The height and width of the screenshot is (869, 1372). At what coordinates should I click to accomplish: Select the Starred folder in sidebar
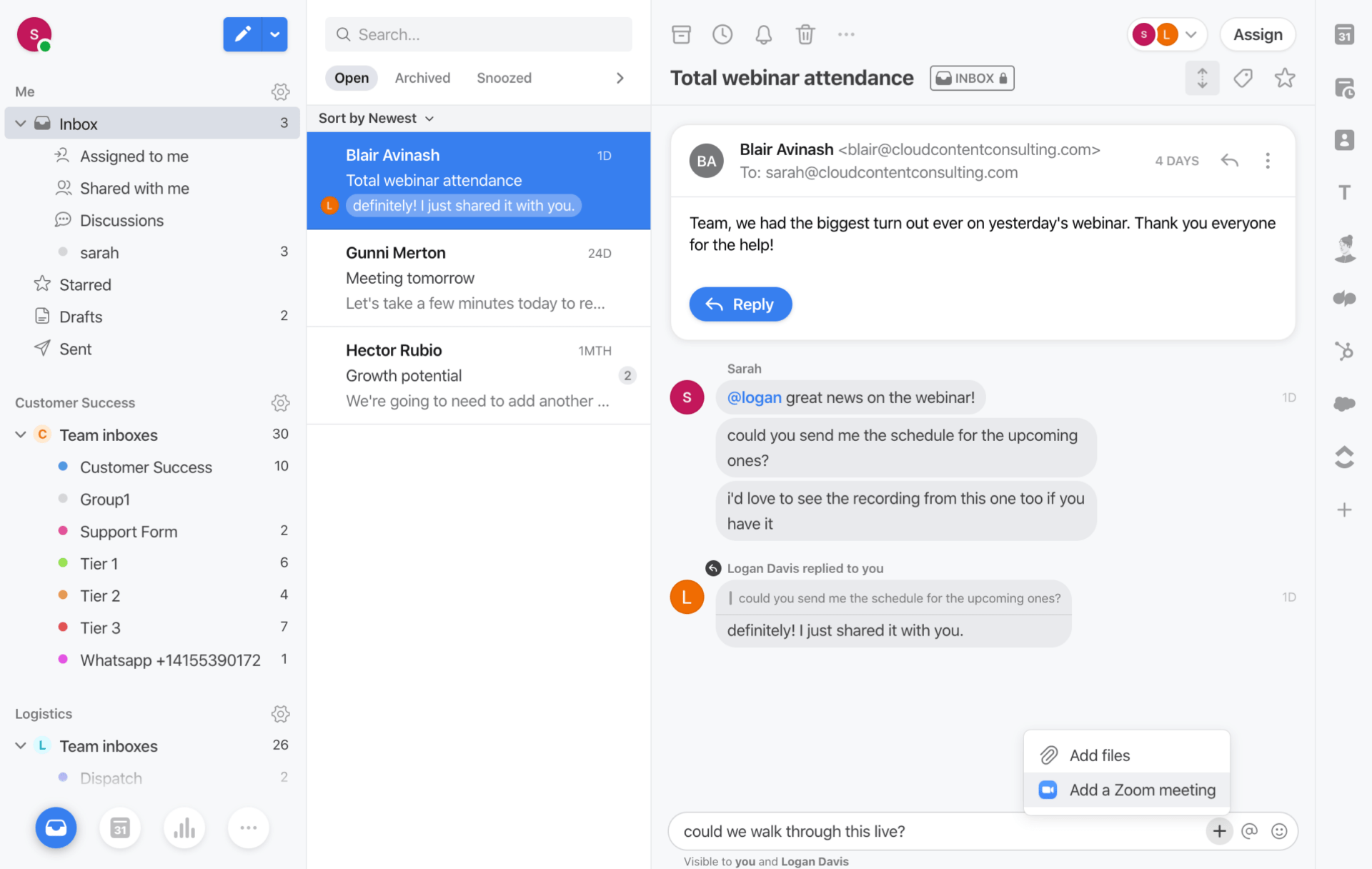click(x=85, y=284)
